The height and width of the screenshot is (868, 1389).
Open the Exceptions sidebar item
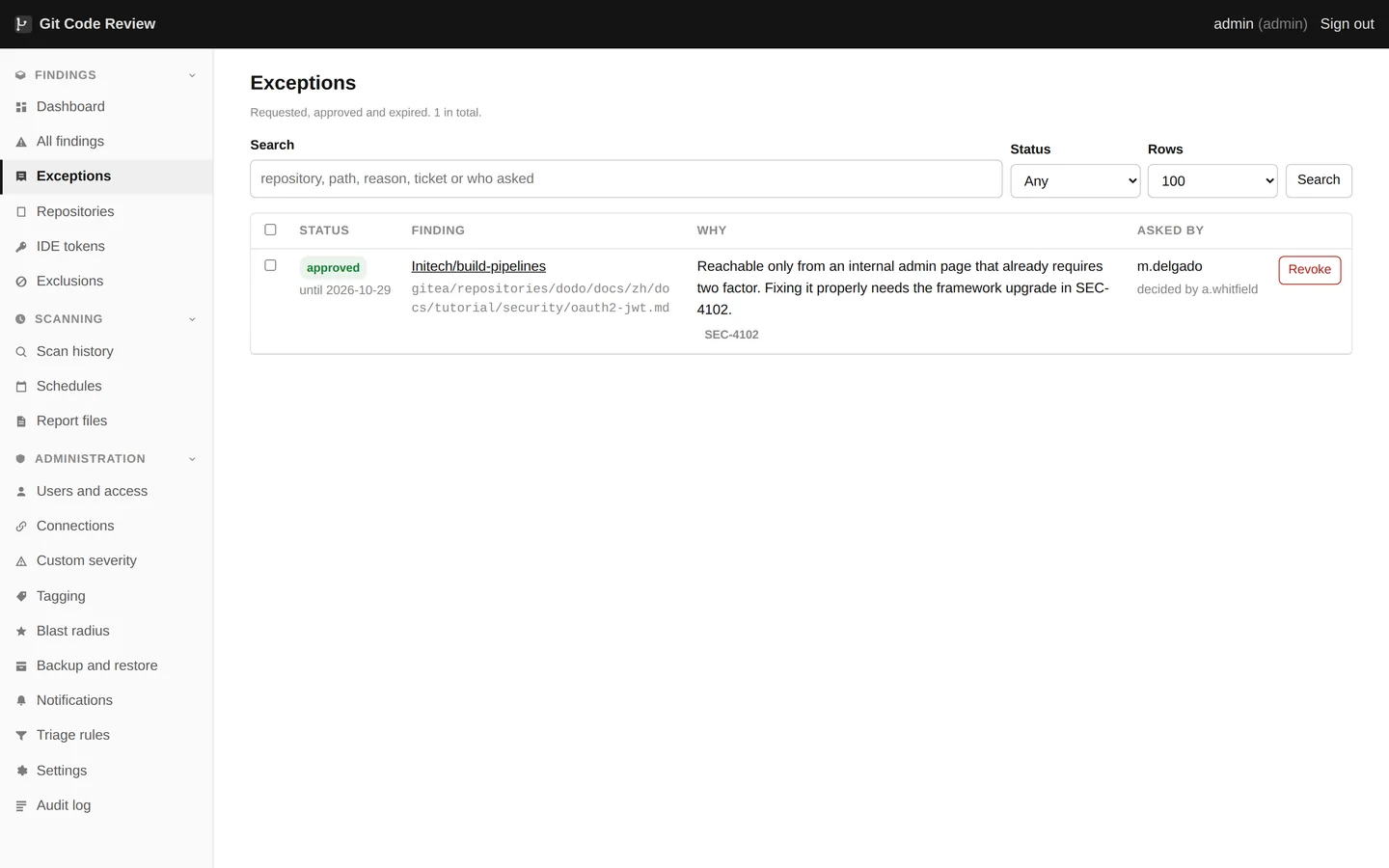106,176
